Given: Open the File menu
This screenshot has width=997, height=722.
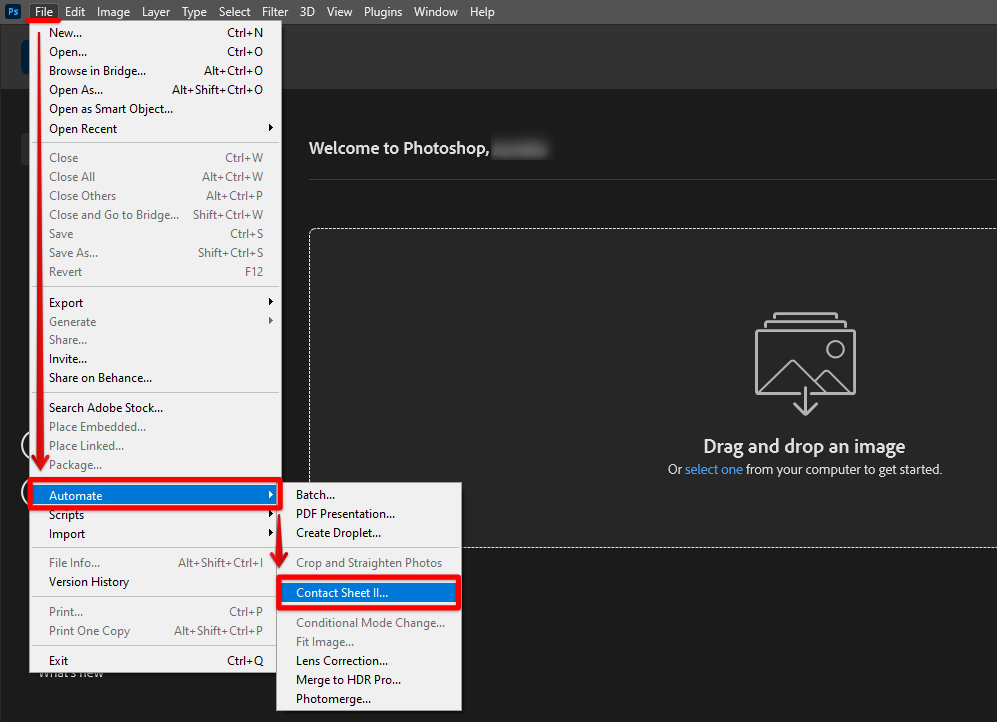Looking at the screenshot, I should point(44,11).
